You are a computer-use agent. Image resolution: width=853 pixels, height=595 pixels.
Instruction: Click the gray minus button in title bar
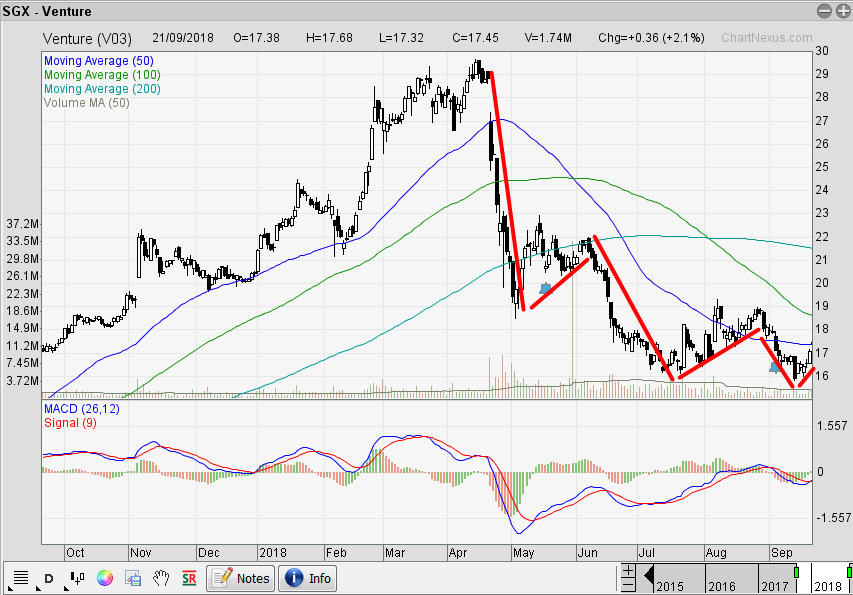[824, 11]
